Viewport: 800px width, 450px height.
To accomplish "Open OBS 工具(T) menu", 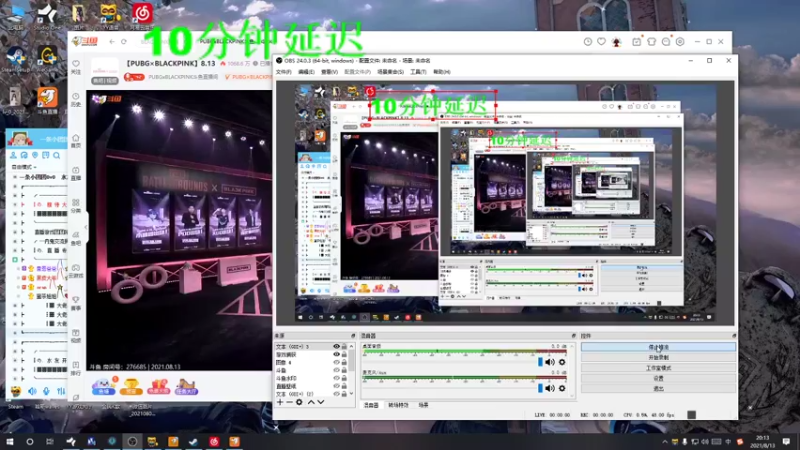I will [418, 72].
